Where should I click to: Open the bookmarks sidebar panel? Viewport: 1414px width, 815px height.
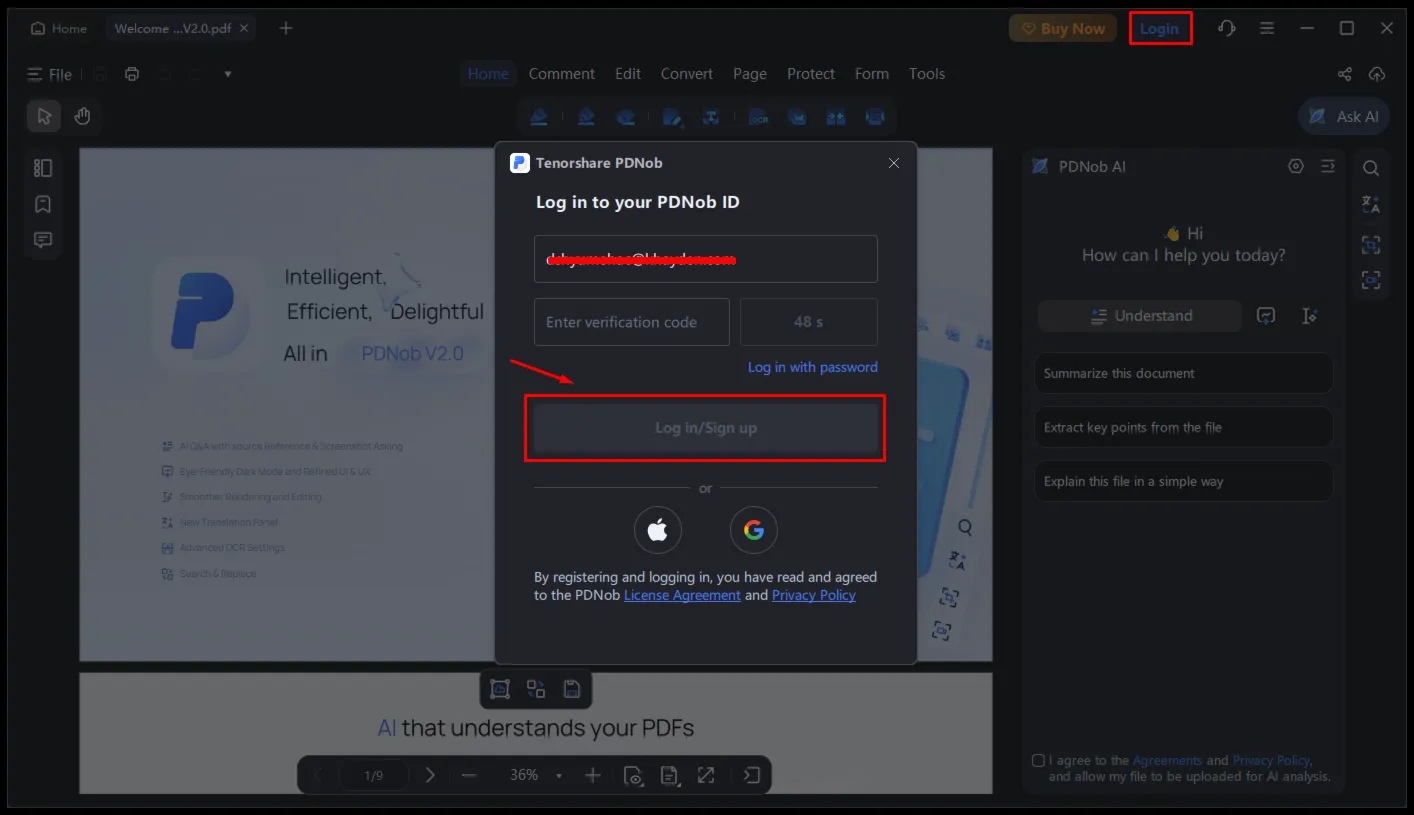[x=43, y=204]
